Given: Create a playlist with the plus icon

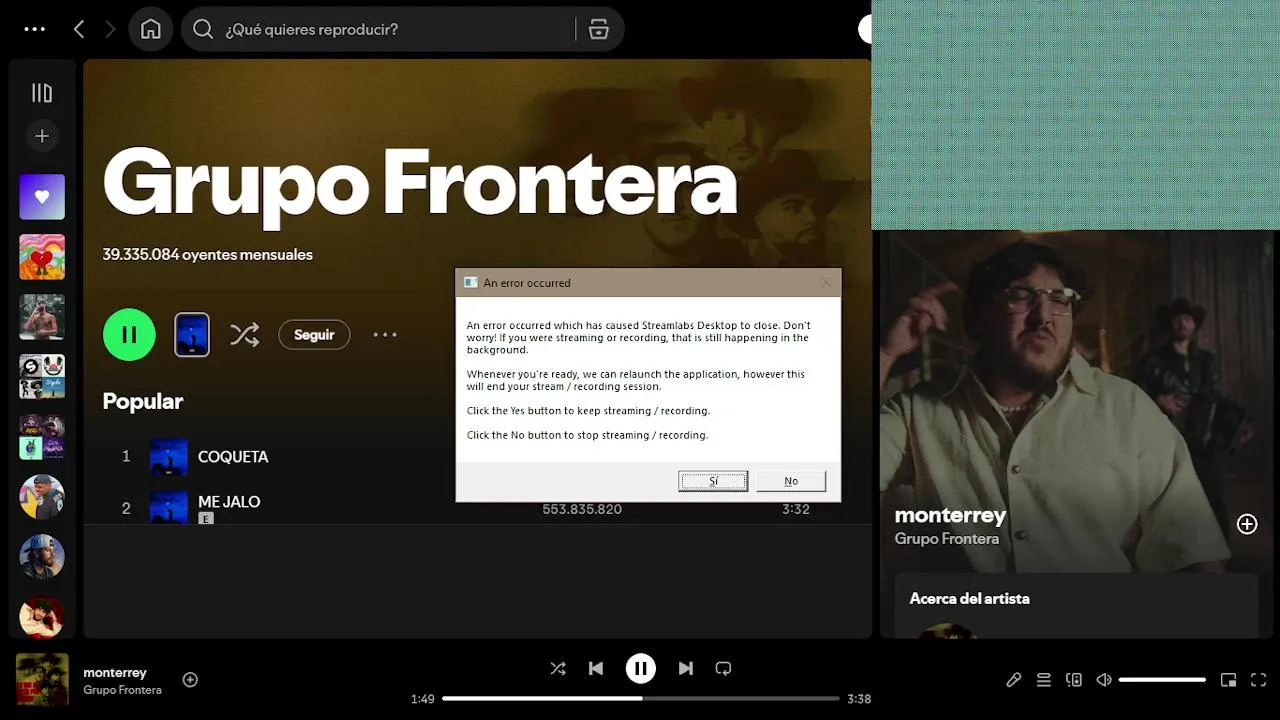Looking at the screenshot, I should click(x=42, y=136).
